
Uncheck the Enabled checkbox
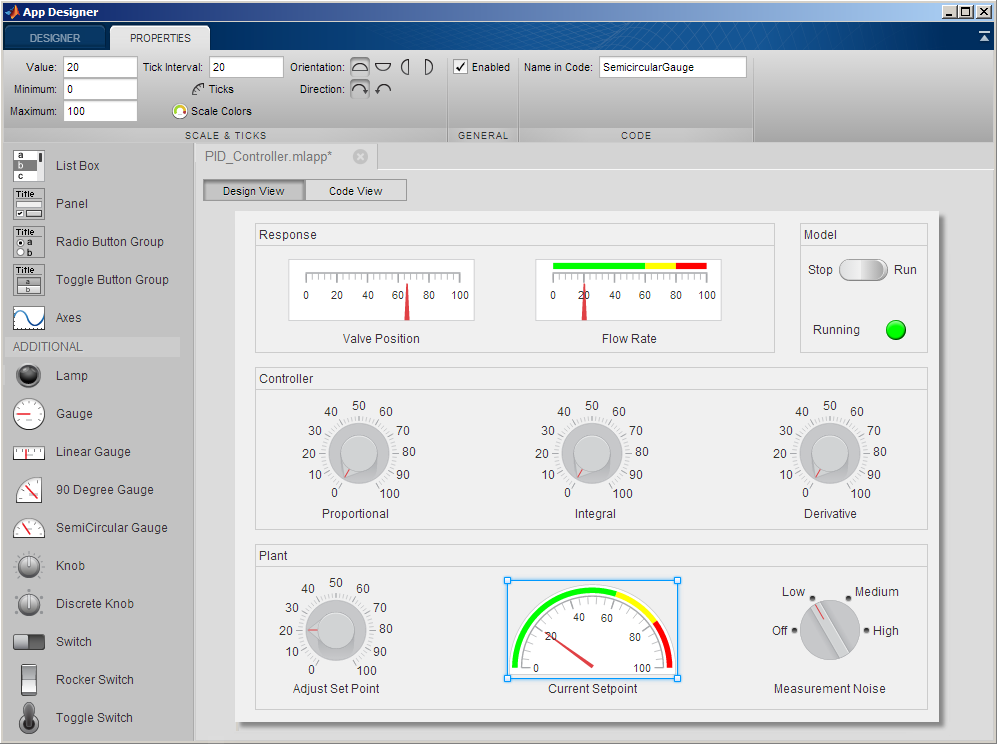pyautogui.click(x=460, y=67)
